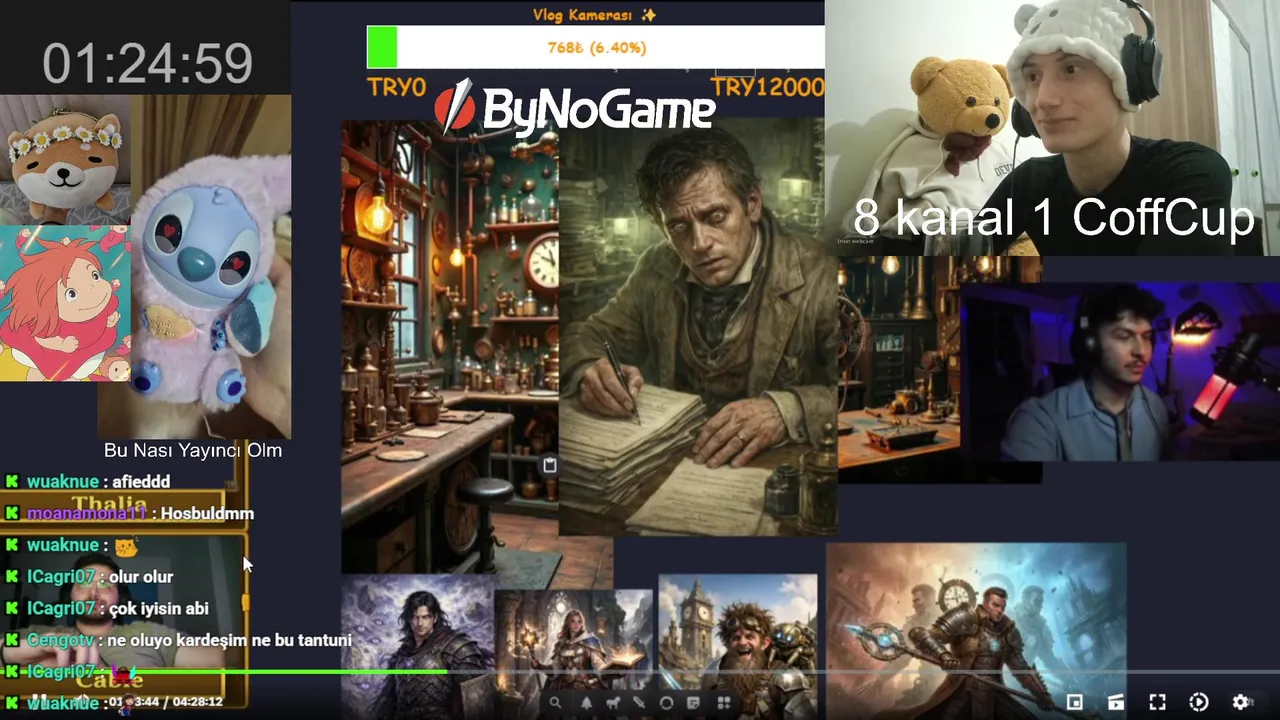1280x720 pixels.
Task: Click the 01:24:59 timer
Action: 147,63
